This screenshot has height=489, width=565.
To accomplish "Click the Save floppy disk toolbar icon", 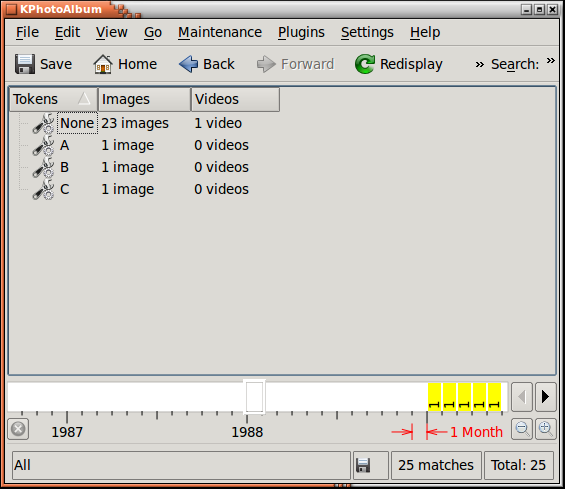I will (25, 64).
